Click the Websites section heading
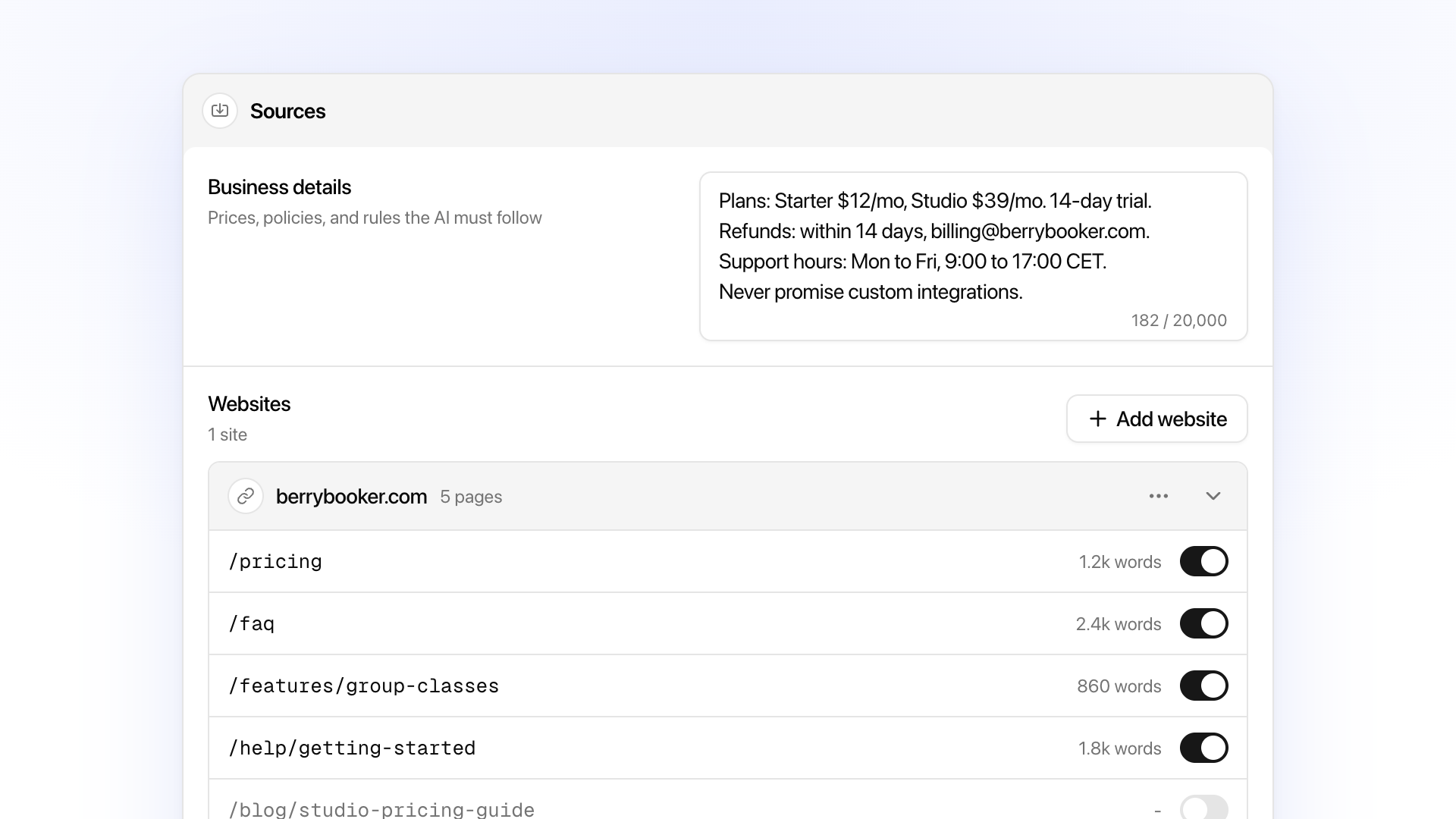Screen dimensions: 1456x819 [249, 404]
